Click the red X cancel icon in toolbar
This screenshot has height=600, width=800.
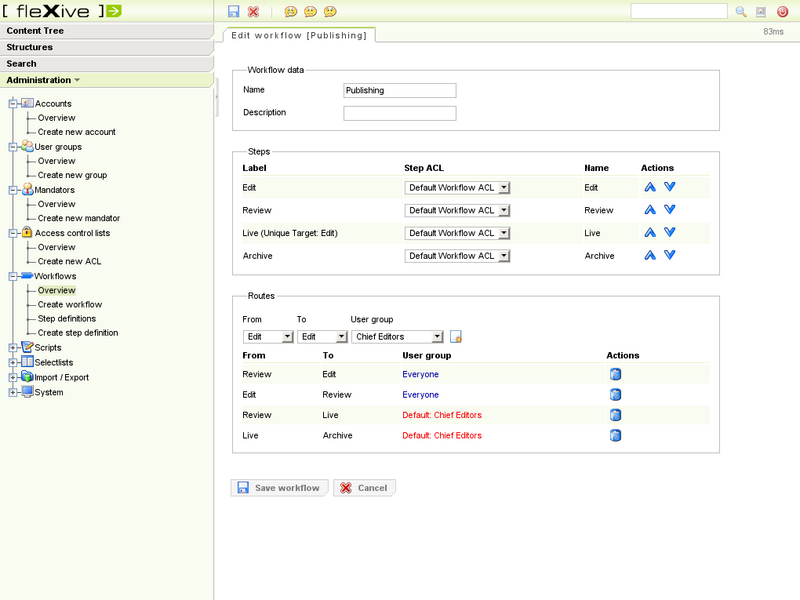coord(253,12)
